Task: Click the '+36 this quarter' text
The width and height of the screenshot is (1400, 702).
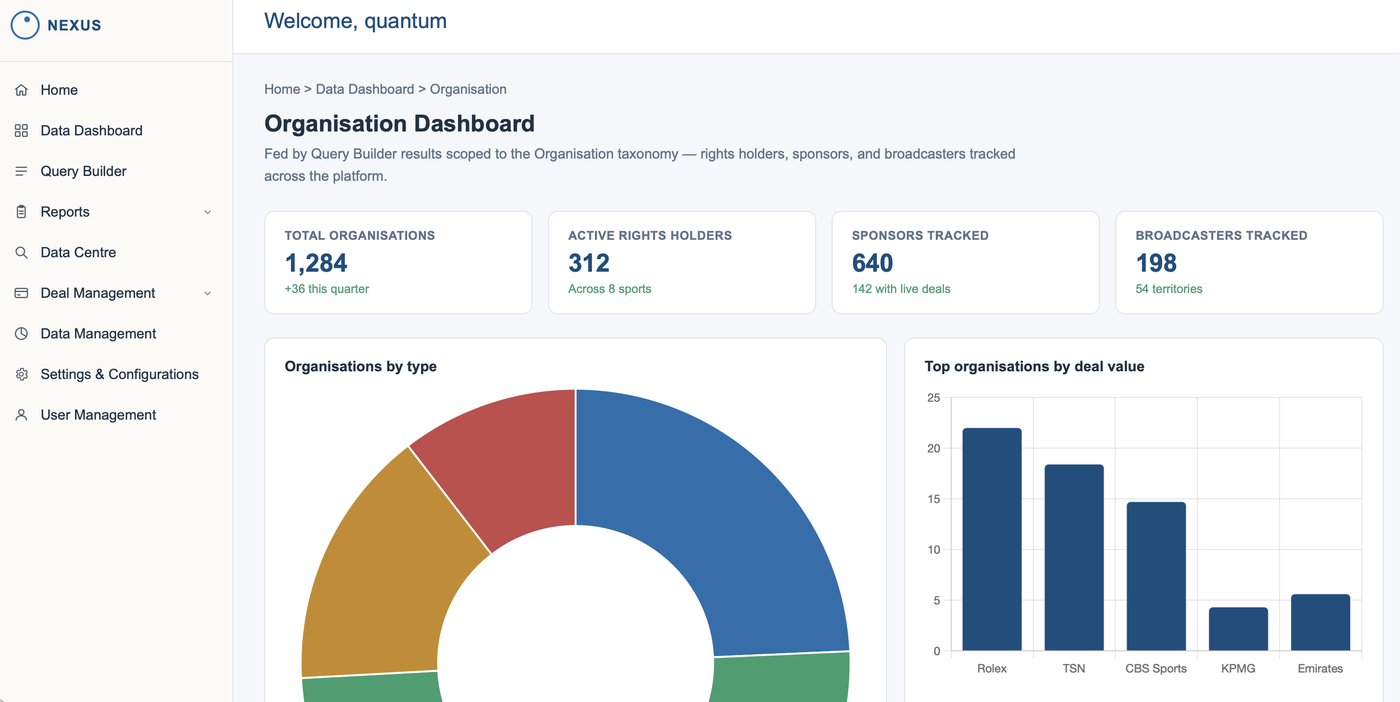Action: tap(327, 289)
